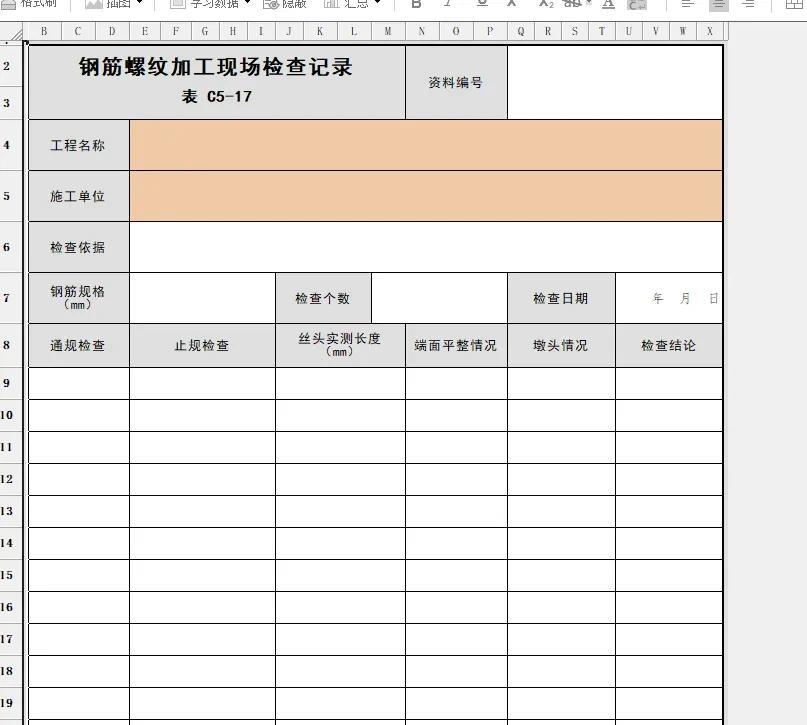Click the row 15 cell under 通规检查
807x725 pixels.
[79, 575]
